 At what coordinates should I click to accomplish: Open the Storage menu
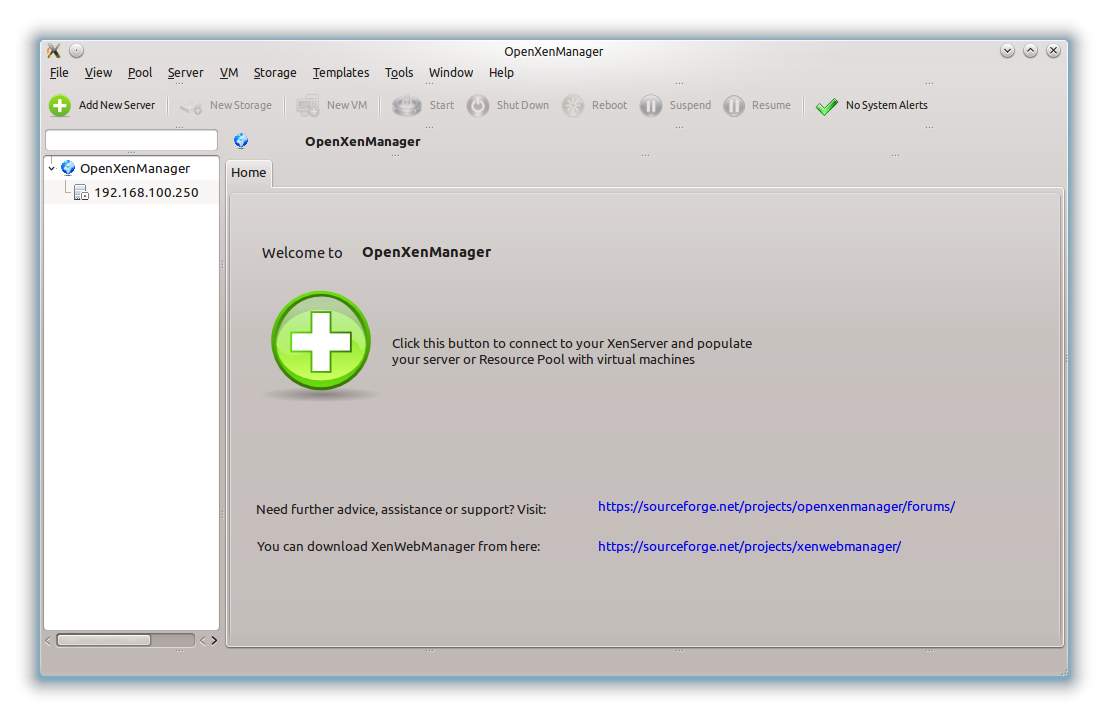275,73
